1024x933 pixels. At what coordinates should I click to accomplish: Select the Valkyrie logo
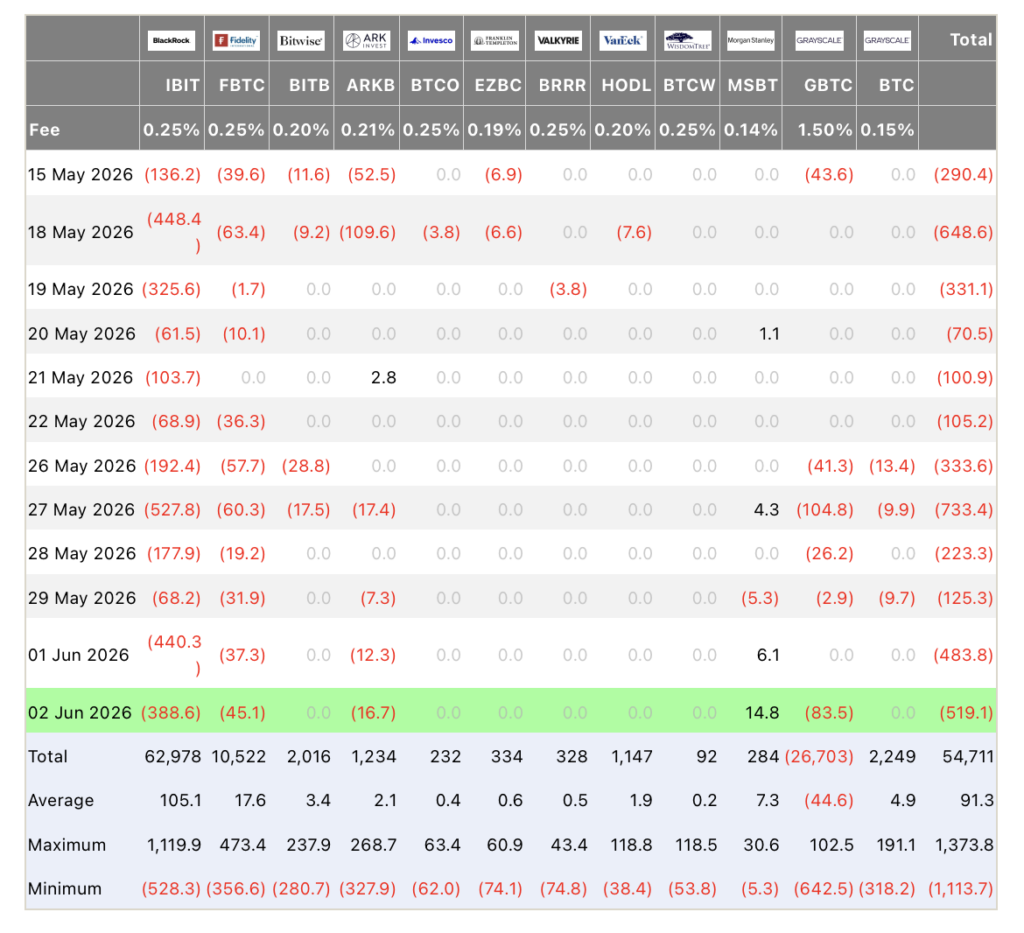(558, 40)
